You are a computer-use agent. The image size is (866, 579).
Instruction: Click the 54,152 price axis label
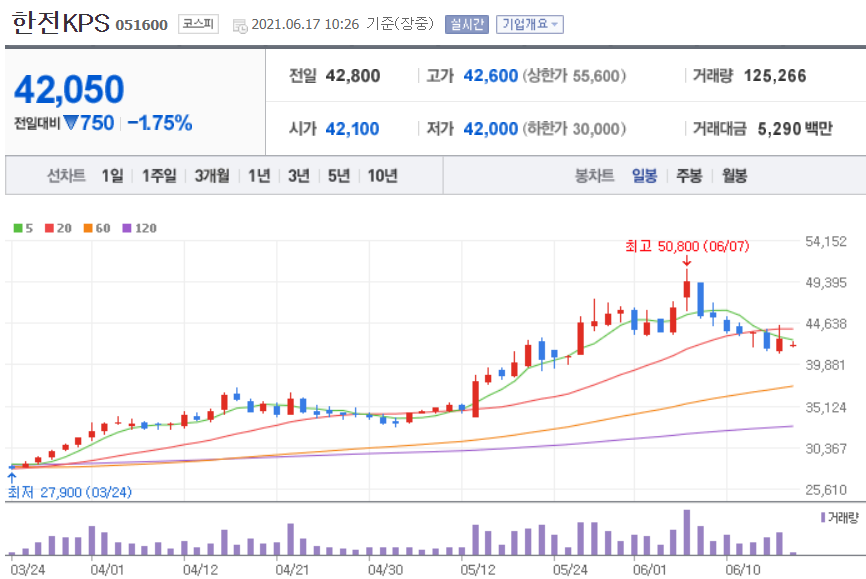point(826,241)
